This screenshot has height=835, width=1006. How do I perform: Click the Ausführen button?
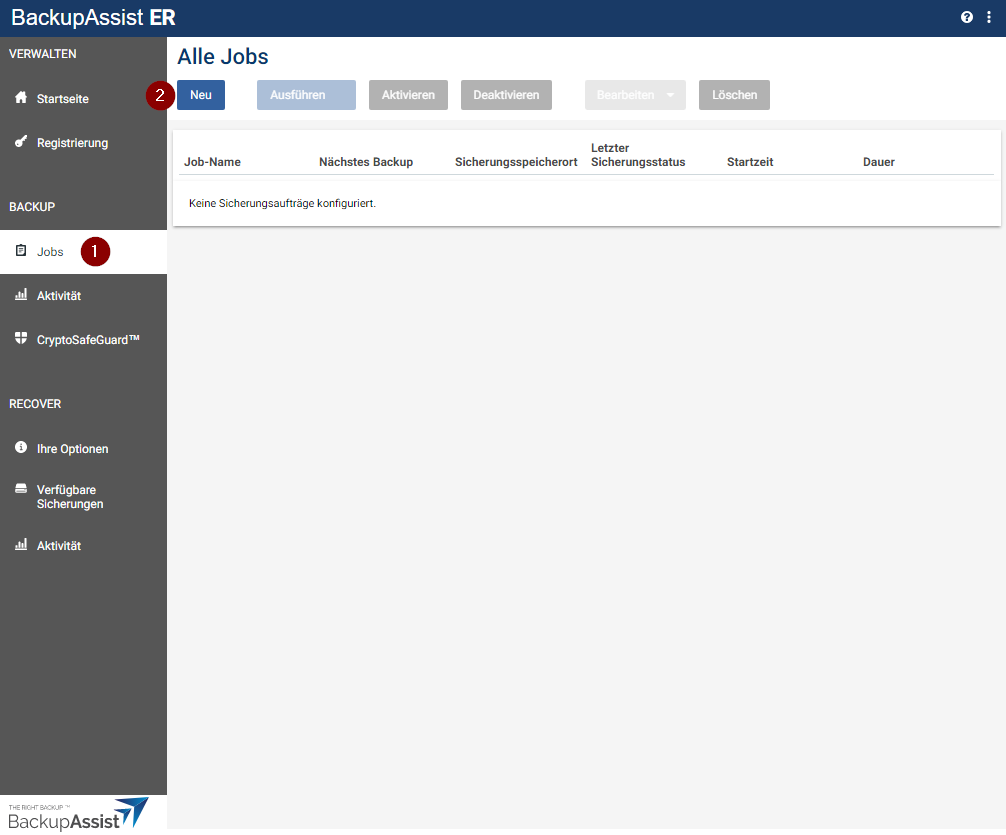click(306, 95)
